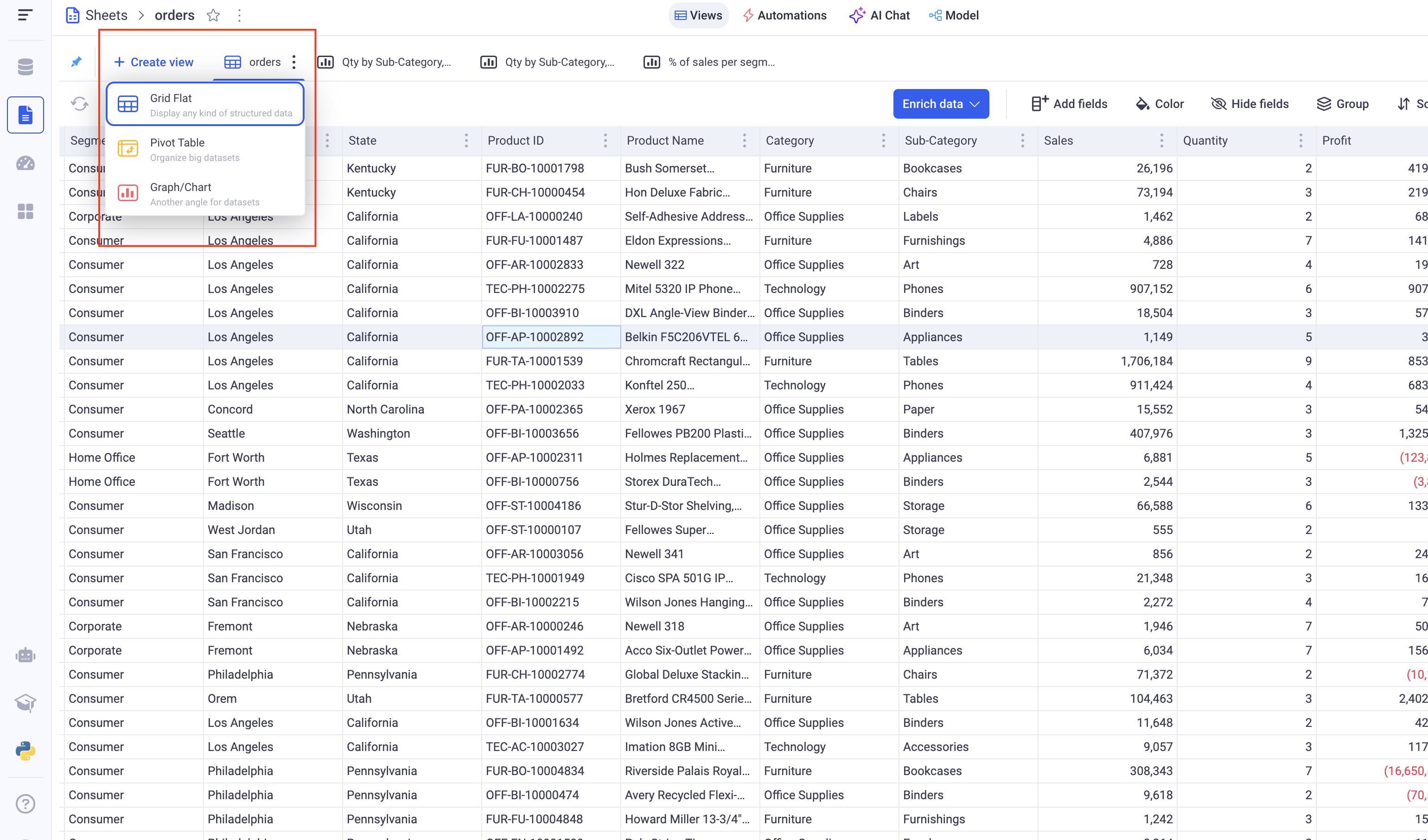Open the database icon in left sidebar
The width and height of the screenshot is (1428, 840).
[25, 67]
